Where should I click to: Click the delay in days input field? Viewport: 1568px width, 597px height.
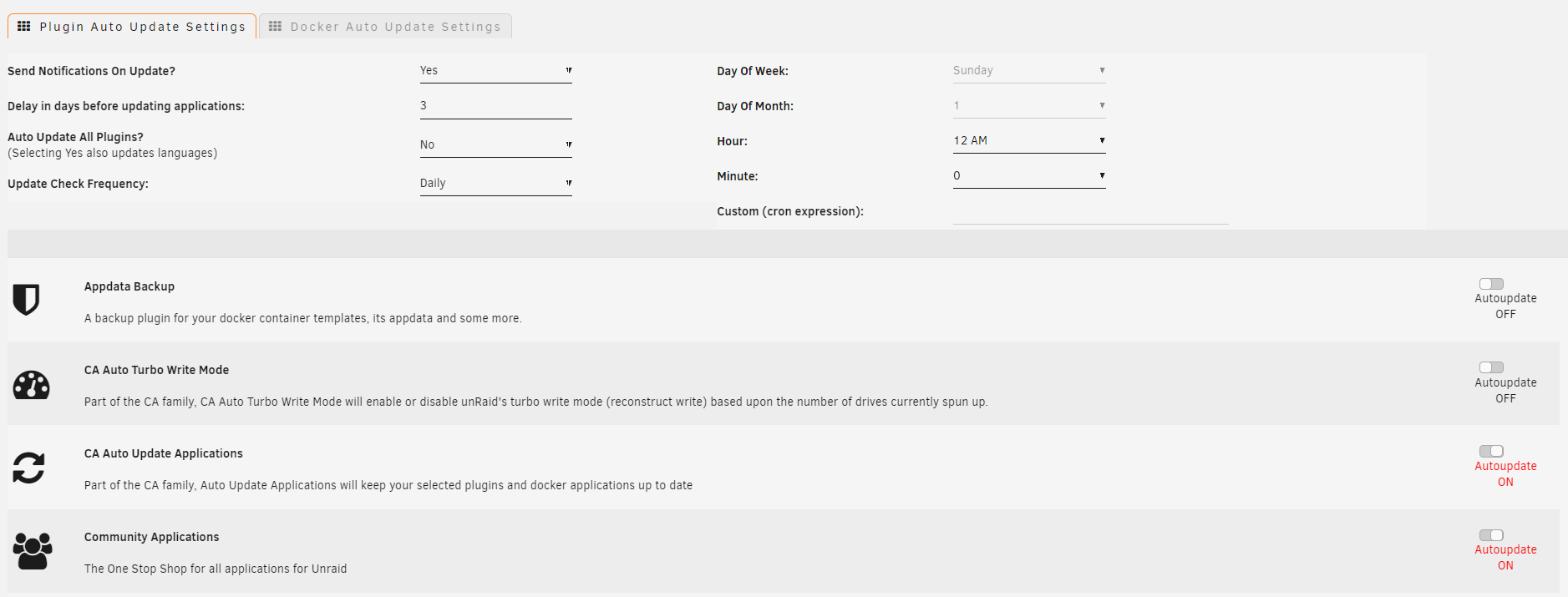[x=495, y=106]
